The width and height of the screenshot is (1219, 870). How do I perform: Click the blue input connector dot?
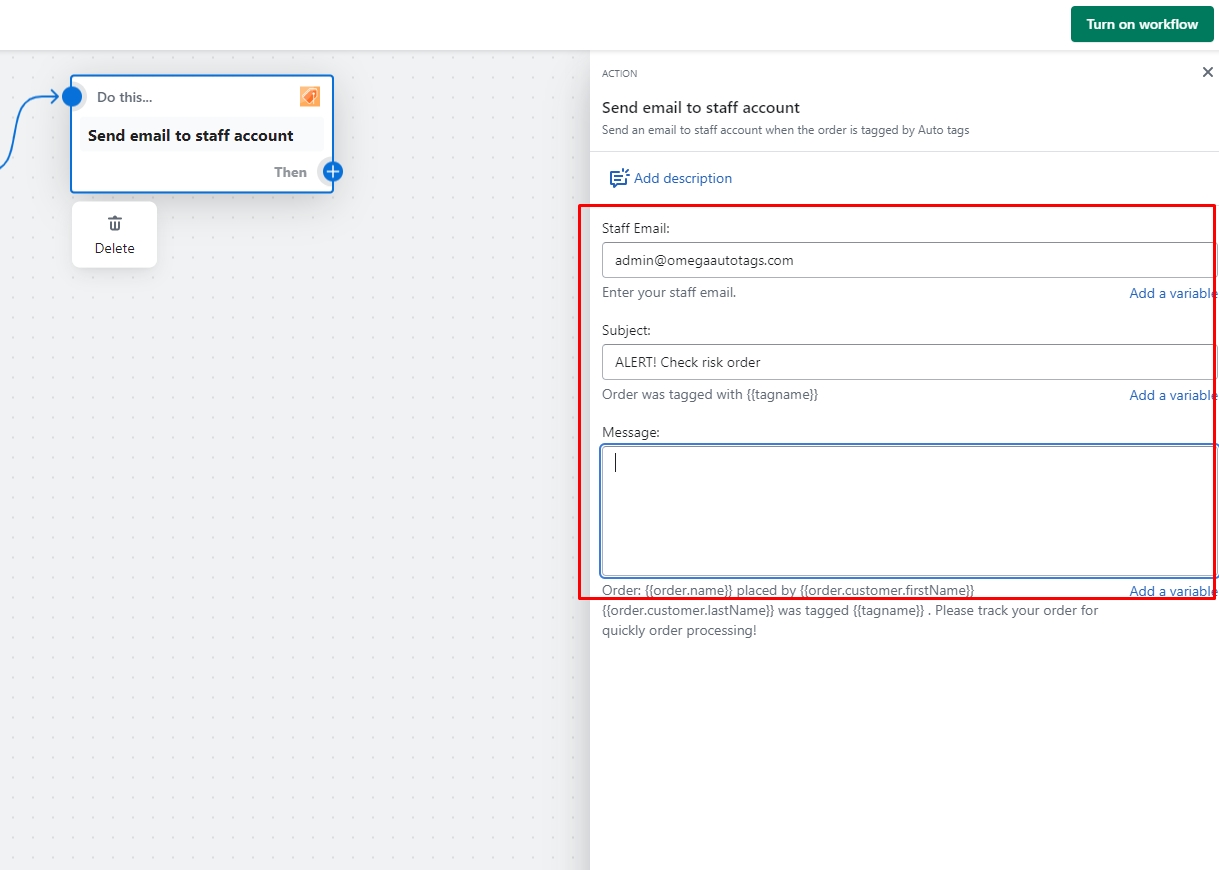click(x=72, y=97)
